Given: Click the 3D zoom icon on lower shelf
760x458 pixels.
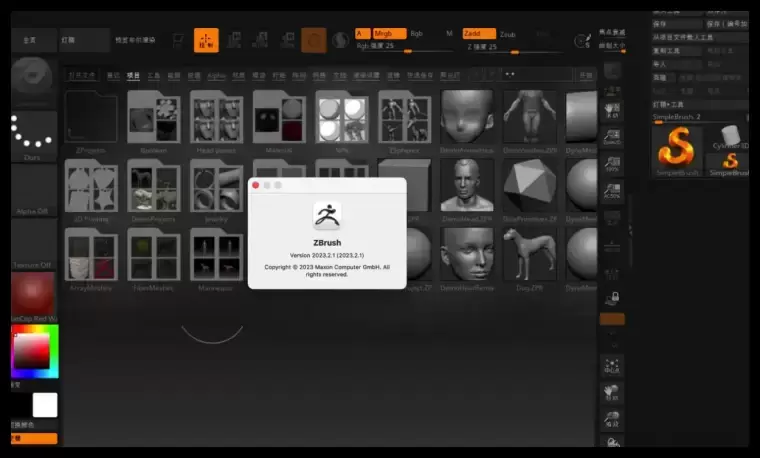Looking at the screenshot, I should [612, 419].
